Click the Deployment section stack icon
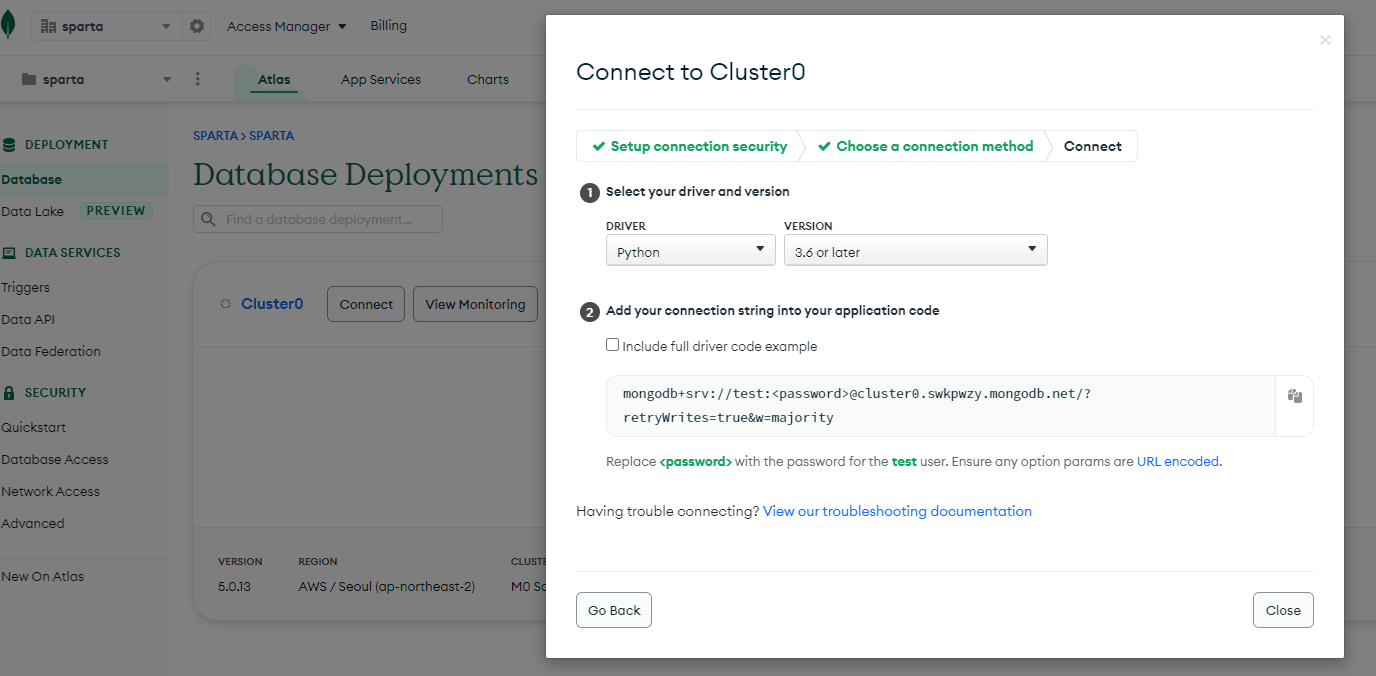The width and height of the screenshot is (1376, 676). click(x=10, y=145)
